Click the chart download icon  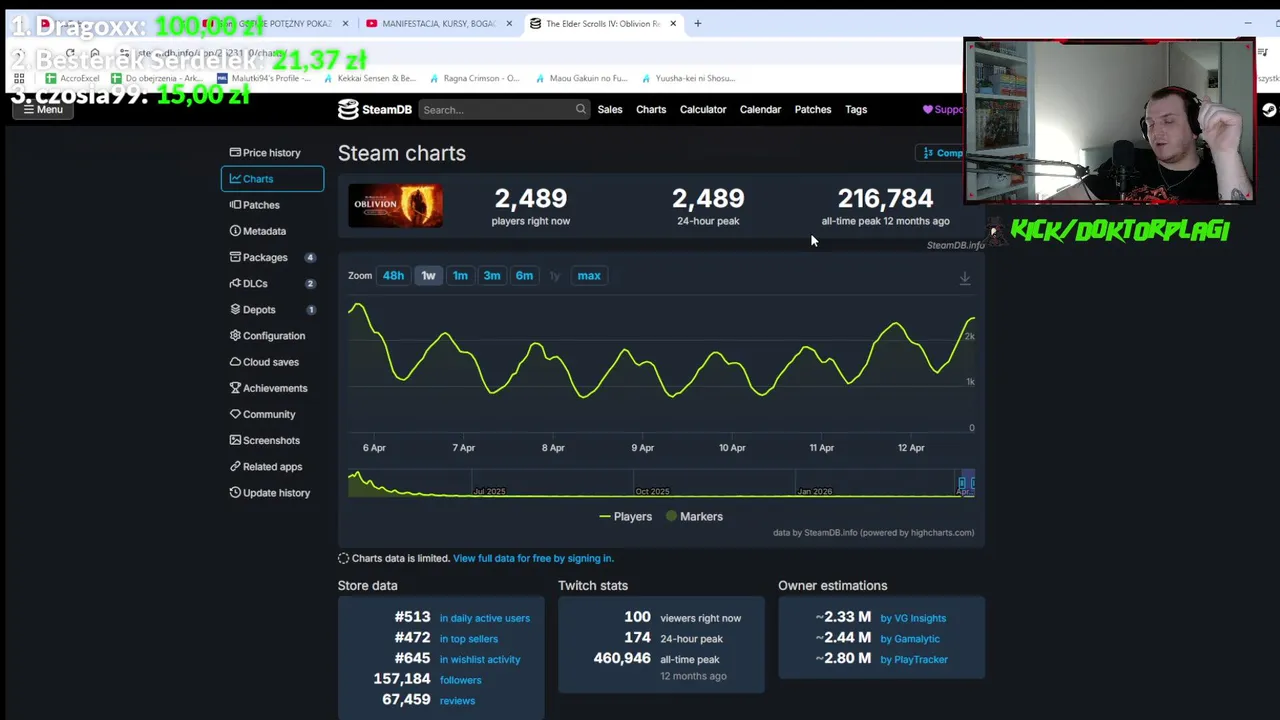(965, 278)
